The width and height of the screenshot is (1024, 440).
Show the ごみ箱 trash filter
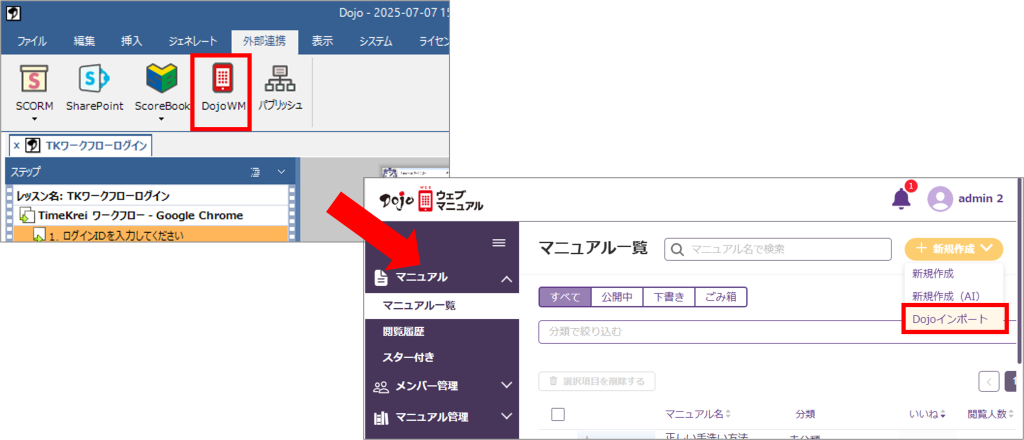pyautogui.click(x=720, y=296)
